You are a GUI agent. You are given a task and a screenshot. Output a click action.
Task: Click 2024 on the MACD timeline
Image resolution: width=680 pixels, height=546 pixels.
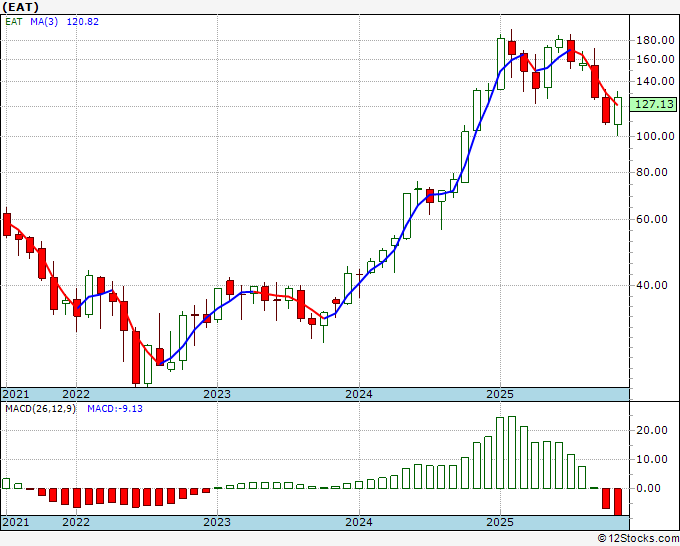359,522
